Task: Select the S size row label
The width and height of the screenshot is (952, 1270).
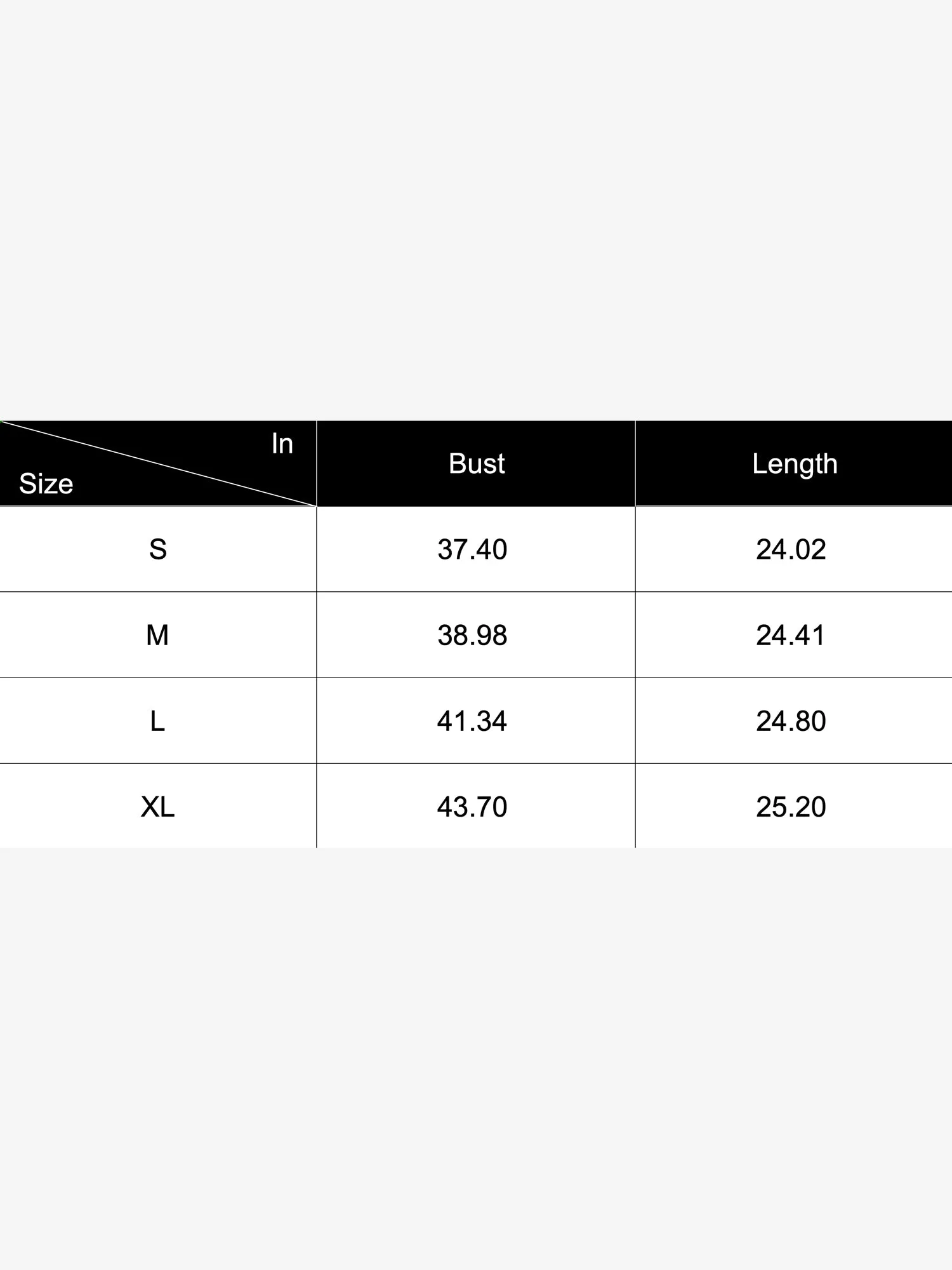Action: [157, 549]
